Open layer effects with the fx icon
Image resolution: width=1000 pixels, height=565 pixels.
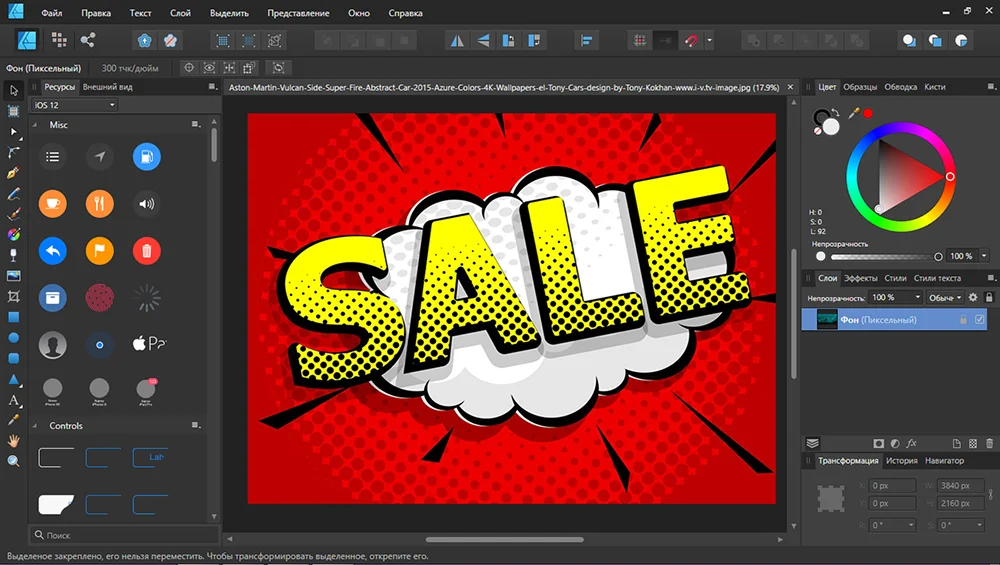[911, 443]
